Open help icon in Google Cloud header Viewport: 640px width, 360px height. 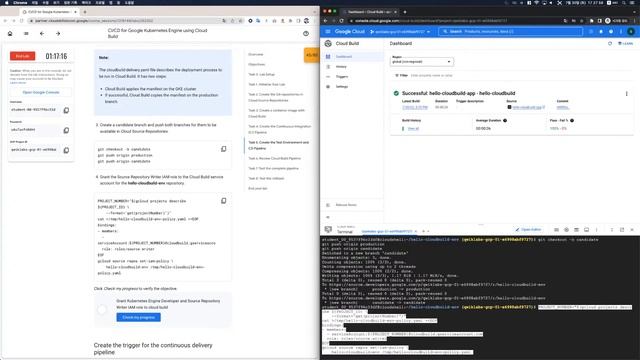pyautogui.click(x=611, y=31)
